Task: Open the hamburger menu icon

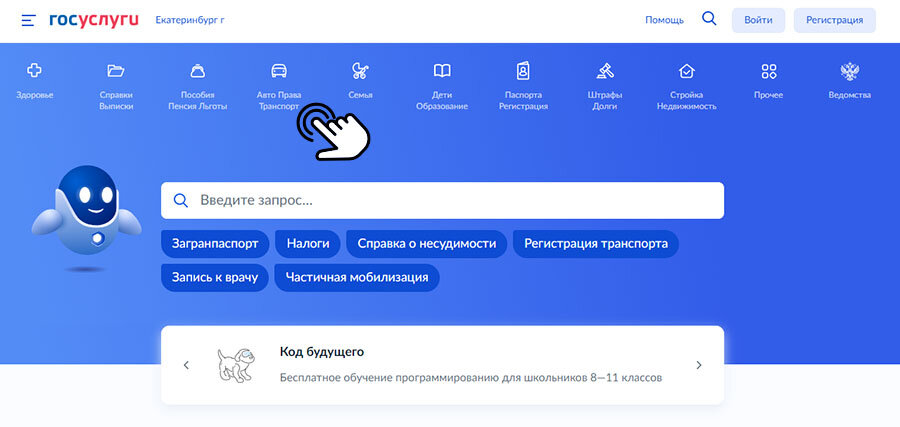Action: (29, 21)
